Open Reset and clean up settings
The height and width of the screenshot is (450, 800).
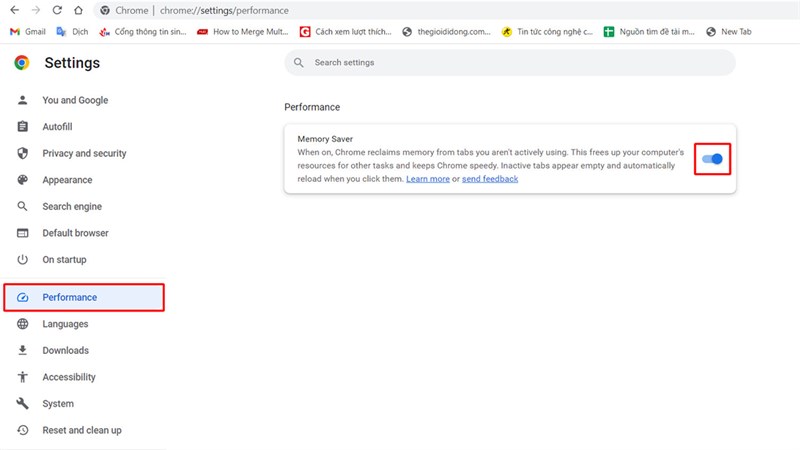click(x=82, y=430)
